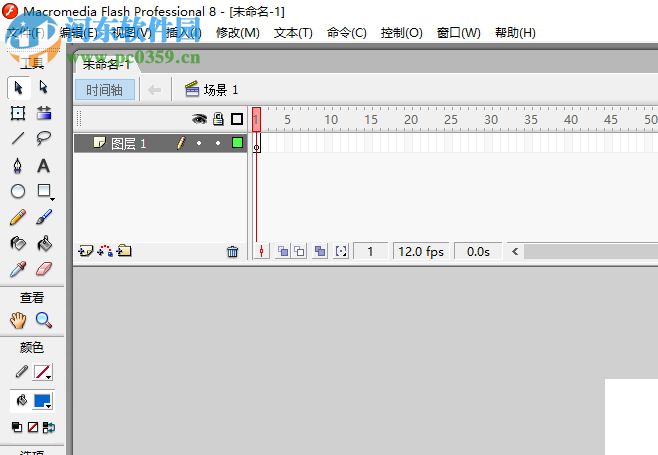Select the Paint Bucket tool
Viewport: 658px width, 455px height.
pos(44,243)
